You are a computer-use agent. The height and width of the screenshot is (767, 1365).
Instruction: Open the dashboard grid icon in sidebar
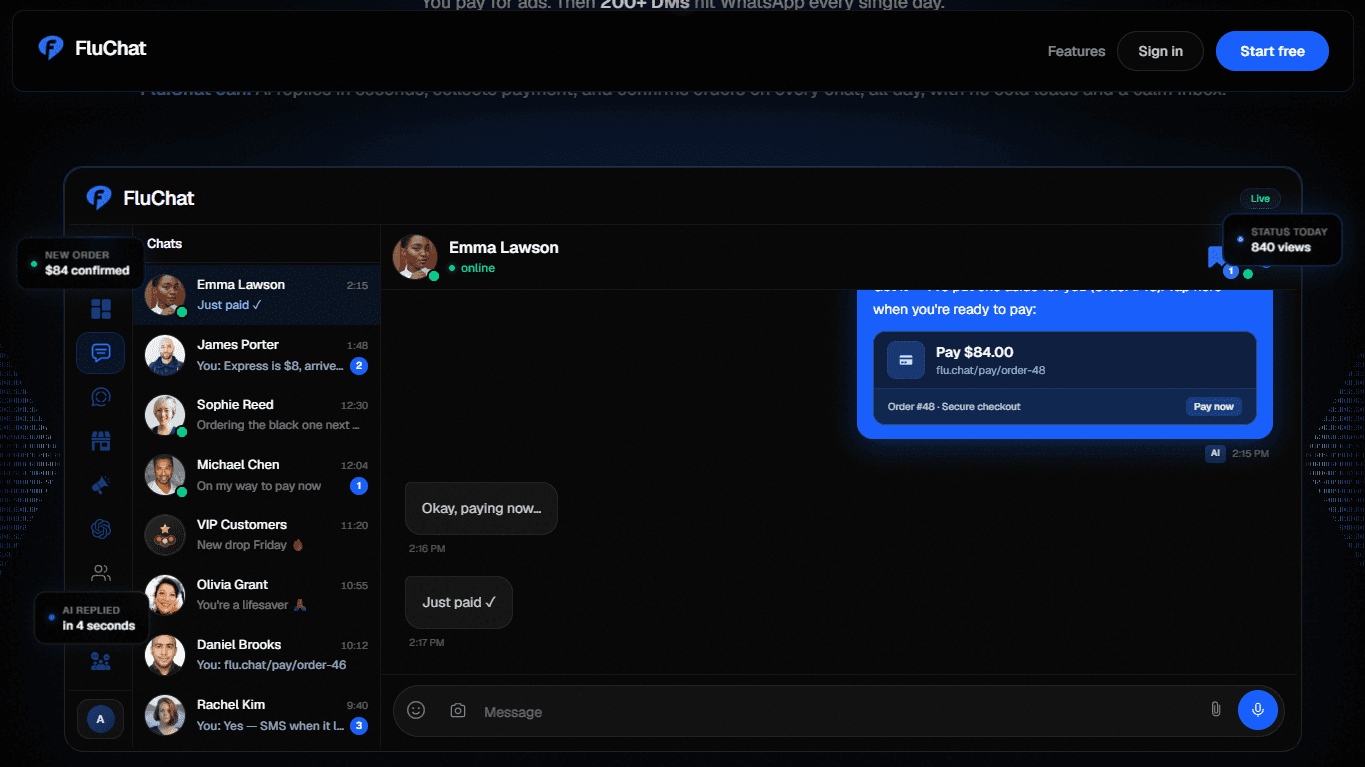(x=101, y=309)
